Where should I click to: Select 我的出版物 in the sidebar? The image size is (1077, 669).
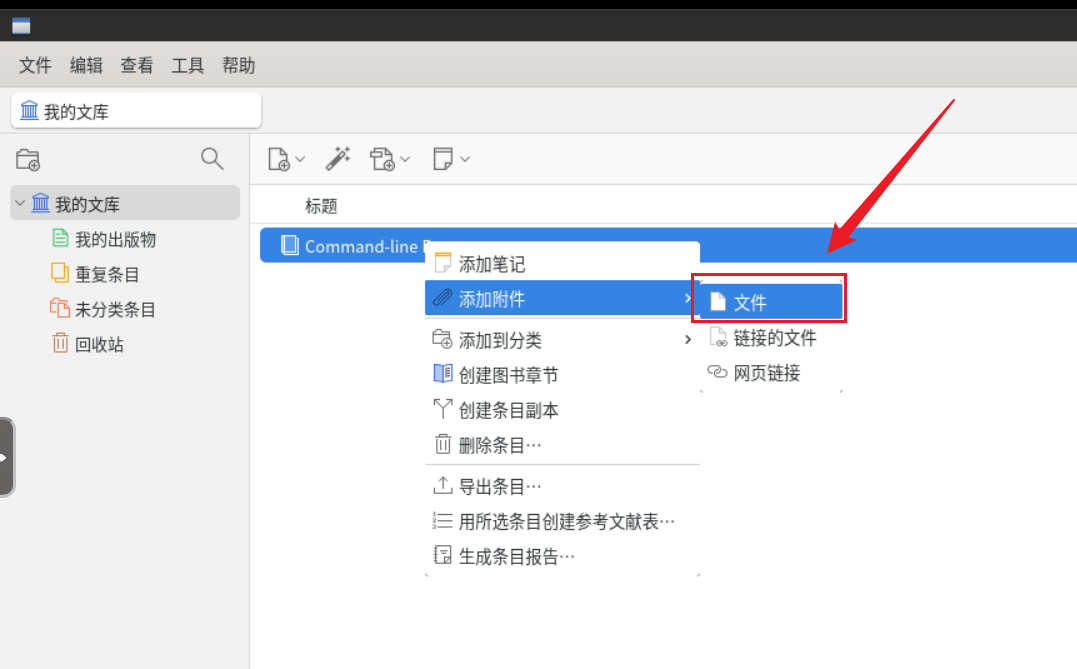115,239
